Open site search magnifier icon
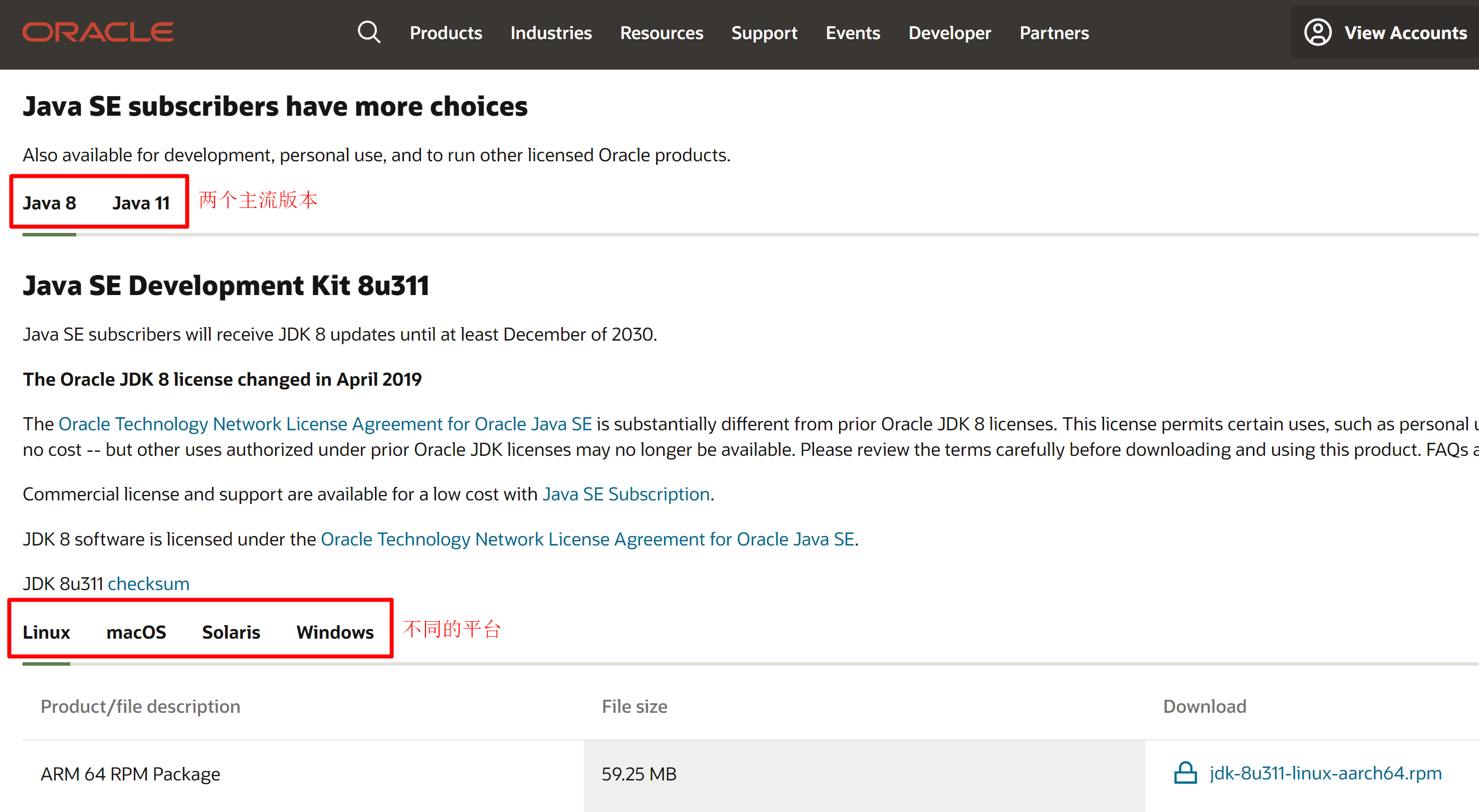 tap(368, 32)
